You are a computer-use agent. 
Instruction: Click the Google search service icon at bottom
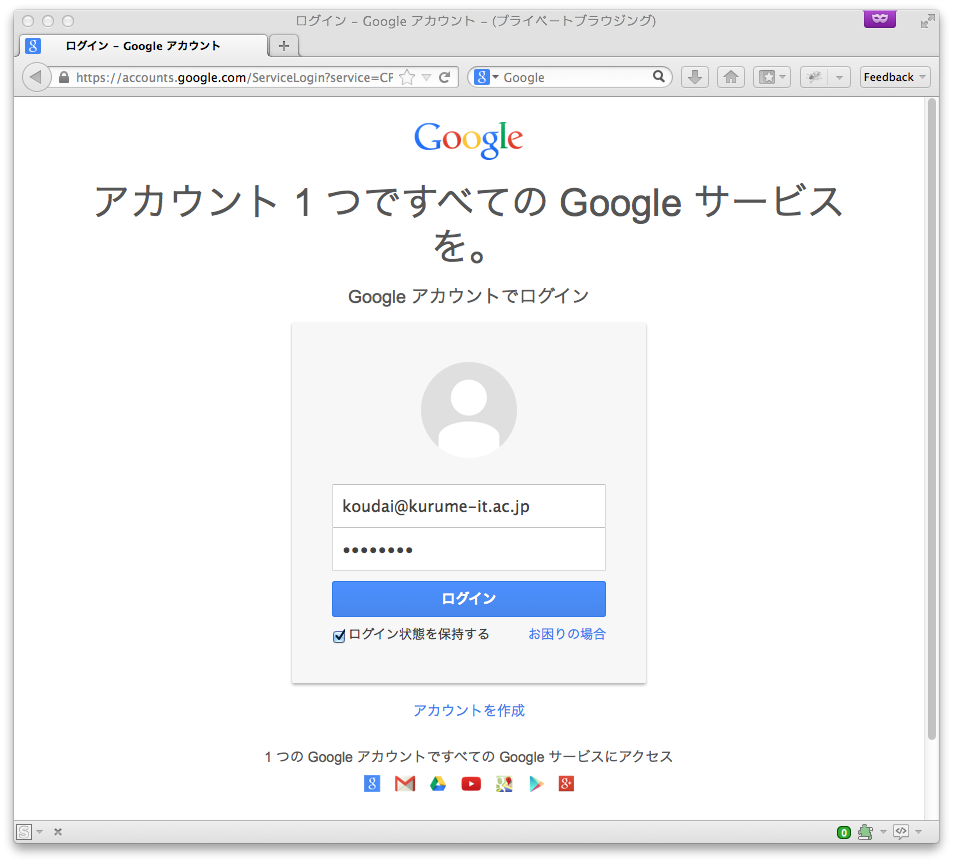point(372,783)
